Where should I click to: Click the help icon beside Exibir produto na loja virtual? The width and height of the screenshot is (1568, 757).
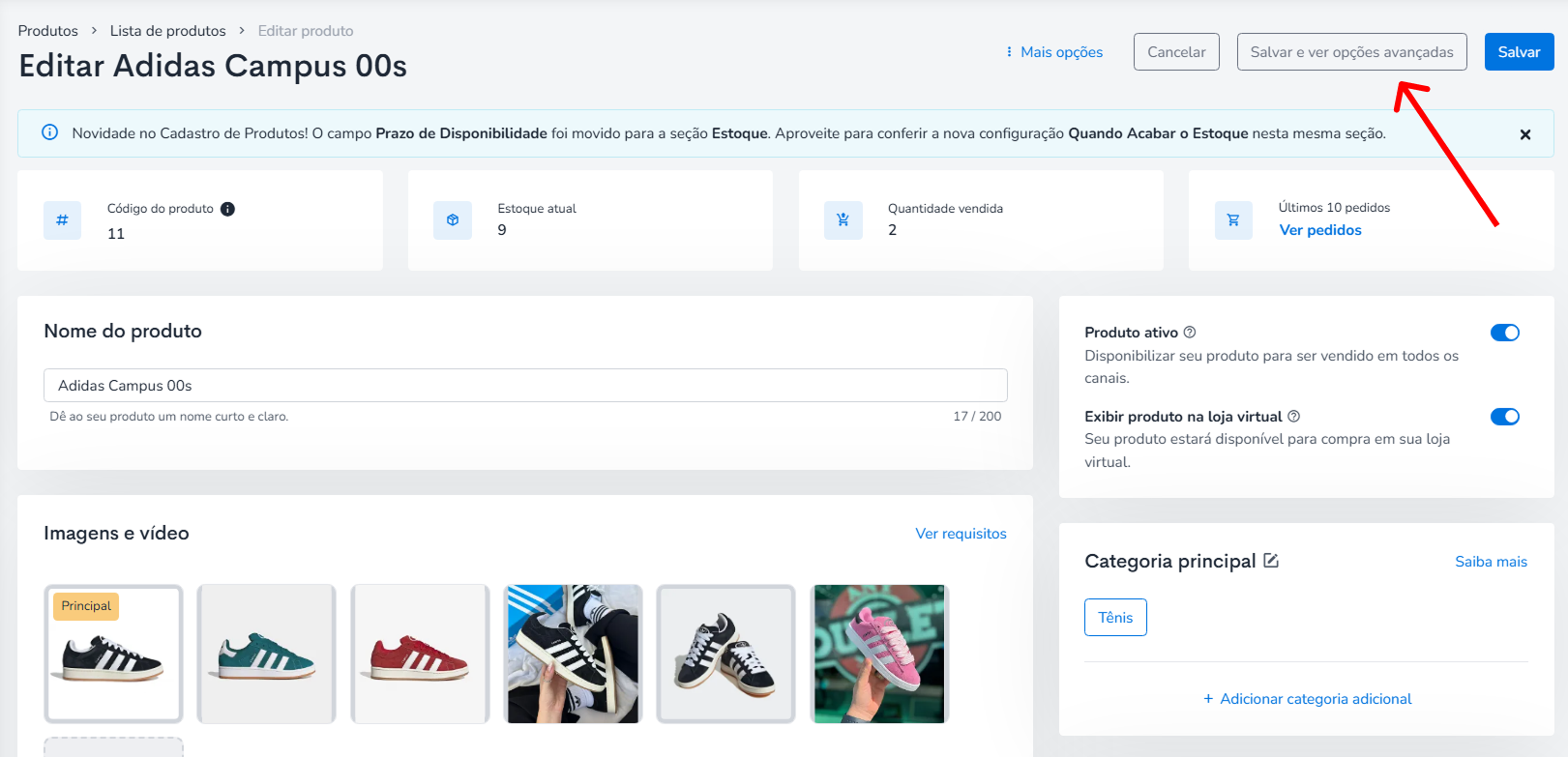pos(1293,417)
